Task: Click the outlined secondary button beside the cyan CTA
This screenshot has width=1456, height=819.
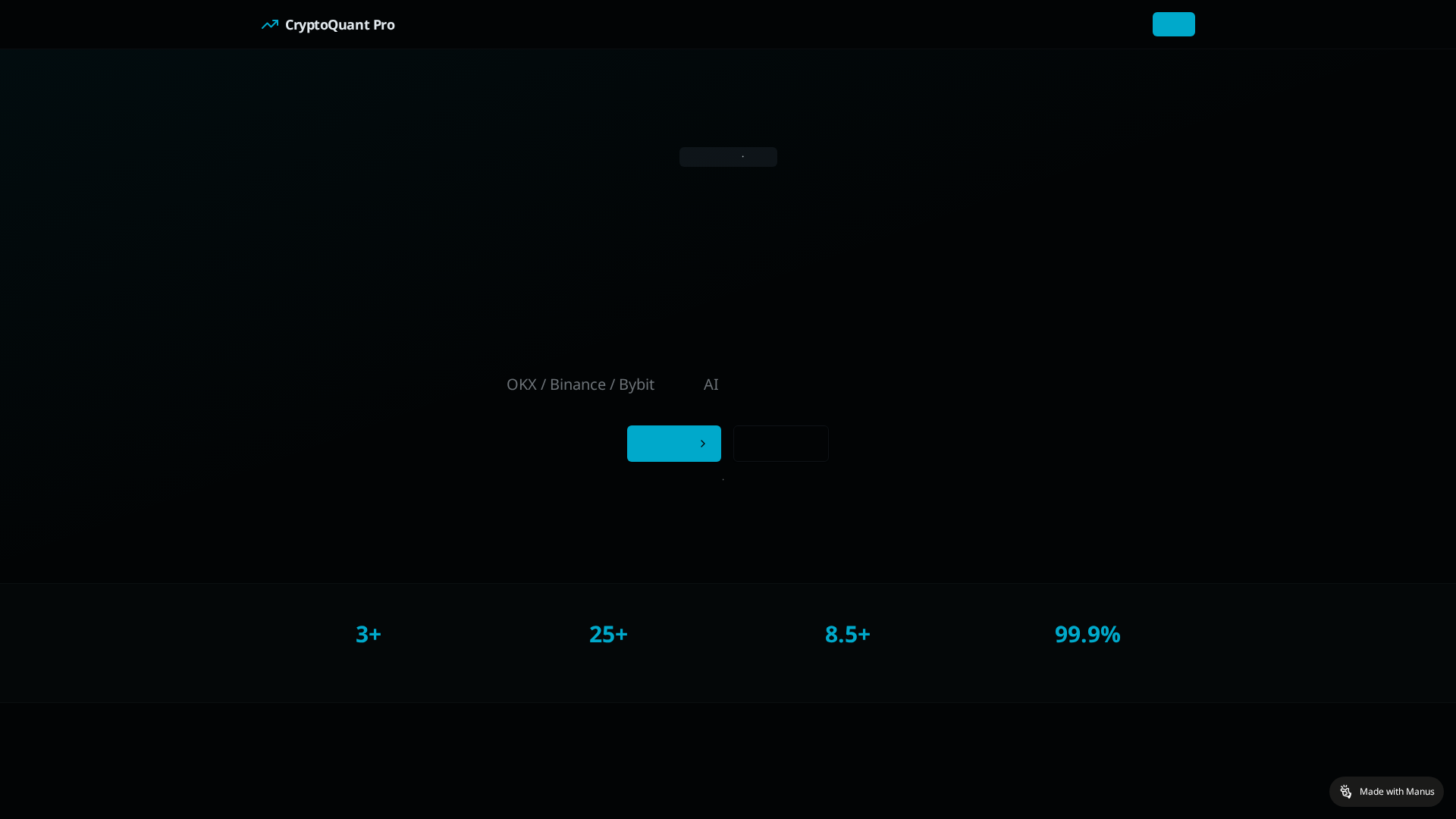Action: click(x=780, y=443)
